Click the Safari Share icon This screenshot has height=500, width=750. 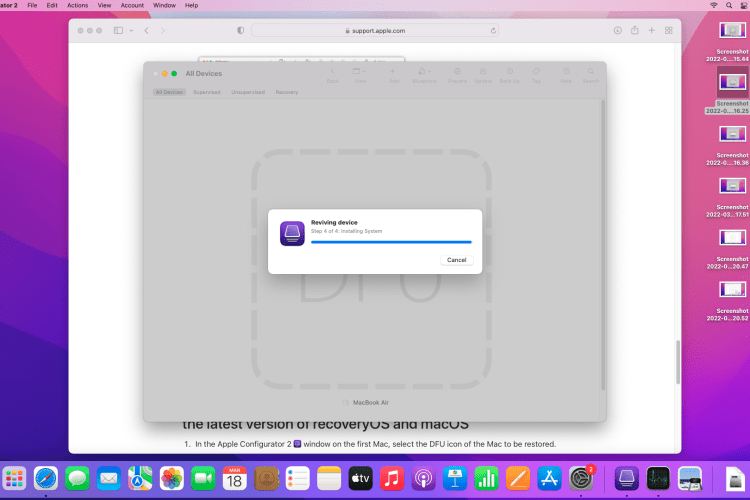(x=634, y=30)
